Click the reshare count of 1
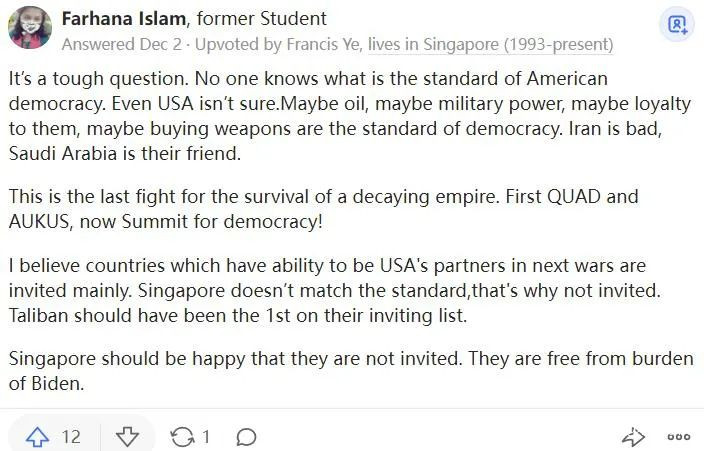Screen dimensions: 704x451 pyautogui.click(x=206, y=437)
